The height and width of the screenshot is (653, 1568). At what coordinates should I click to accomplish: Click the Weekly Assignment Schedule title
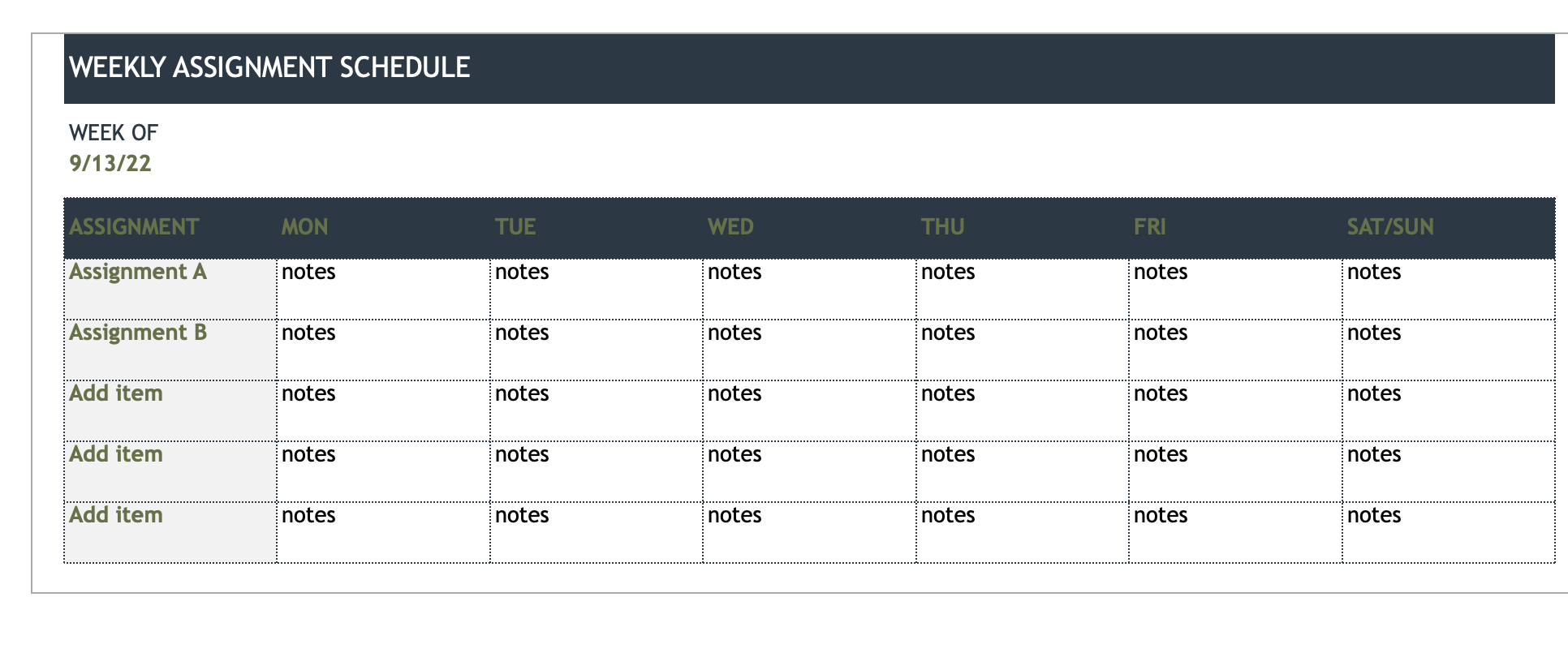click(x=269, y=67)
